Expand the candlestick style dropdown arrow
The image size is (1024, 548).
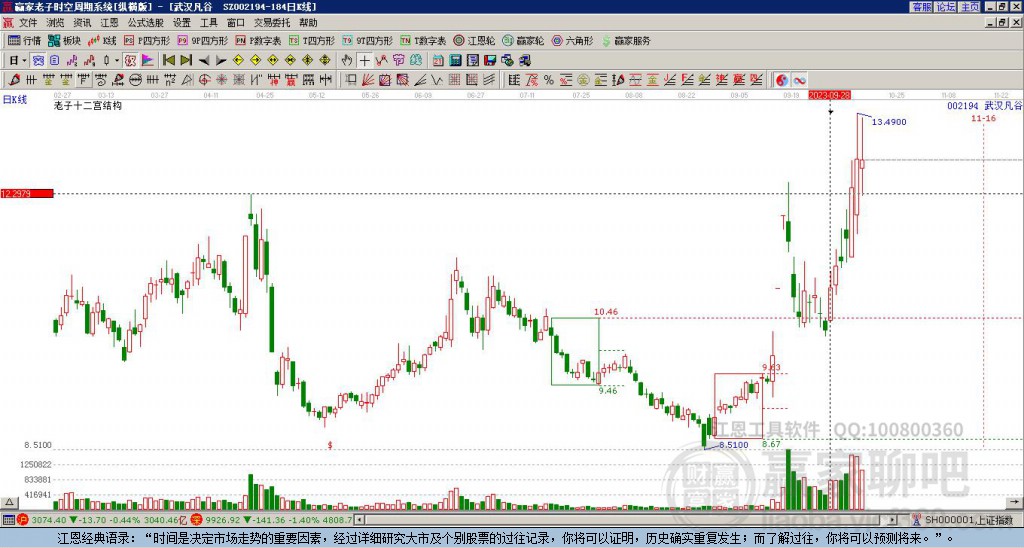click(117, 60)
